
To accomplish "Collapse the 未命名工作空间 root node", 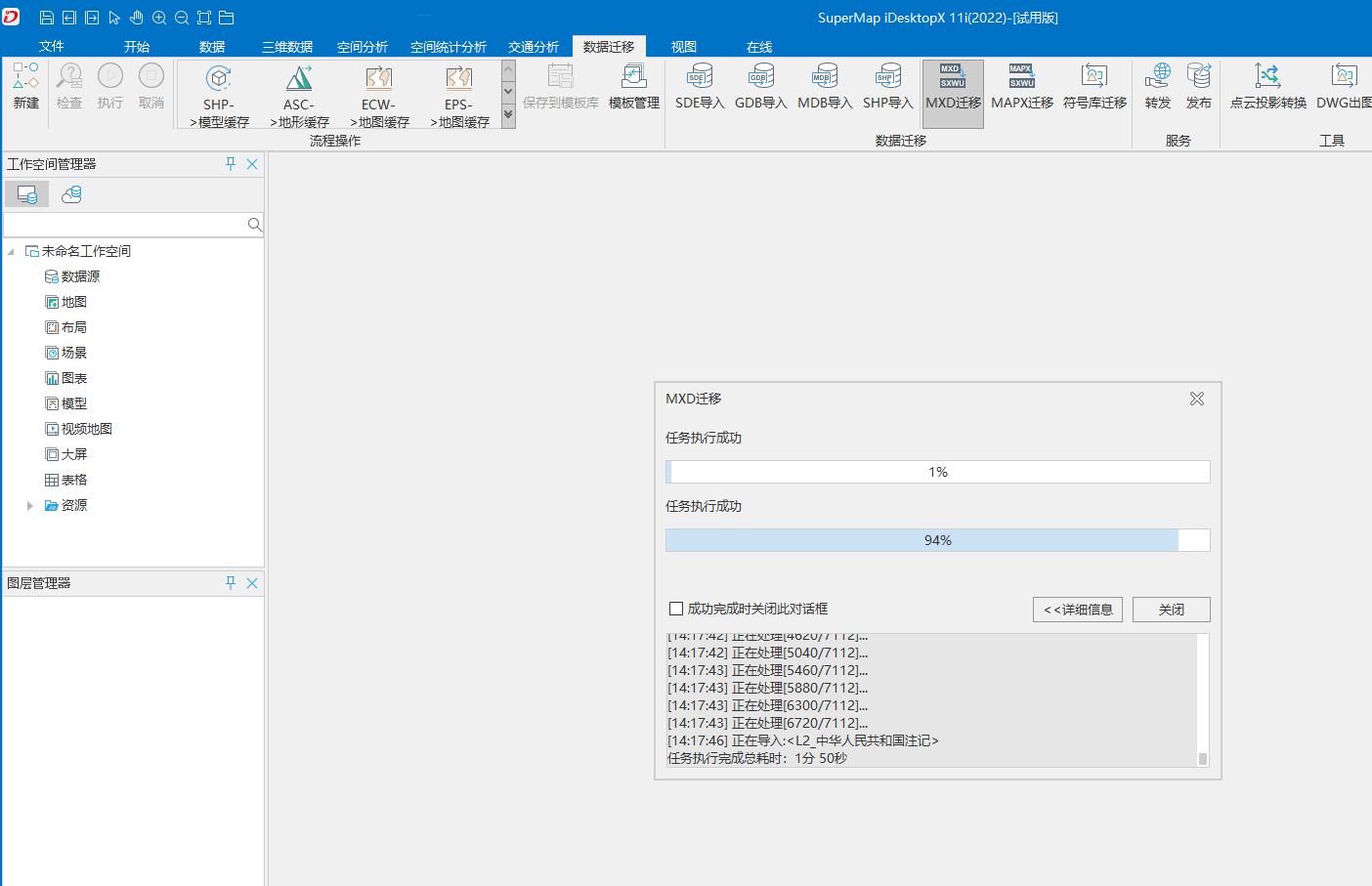I will [11, 251].
